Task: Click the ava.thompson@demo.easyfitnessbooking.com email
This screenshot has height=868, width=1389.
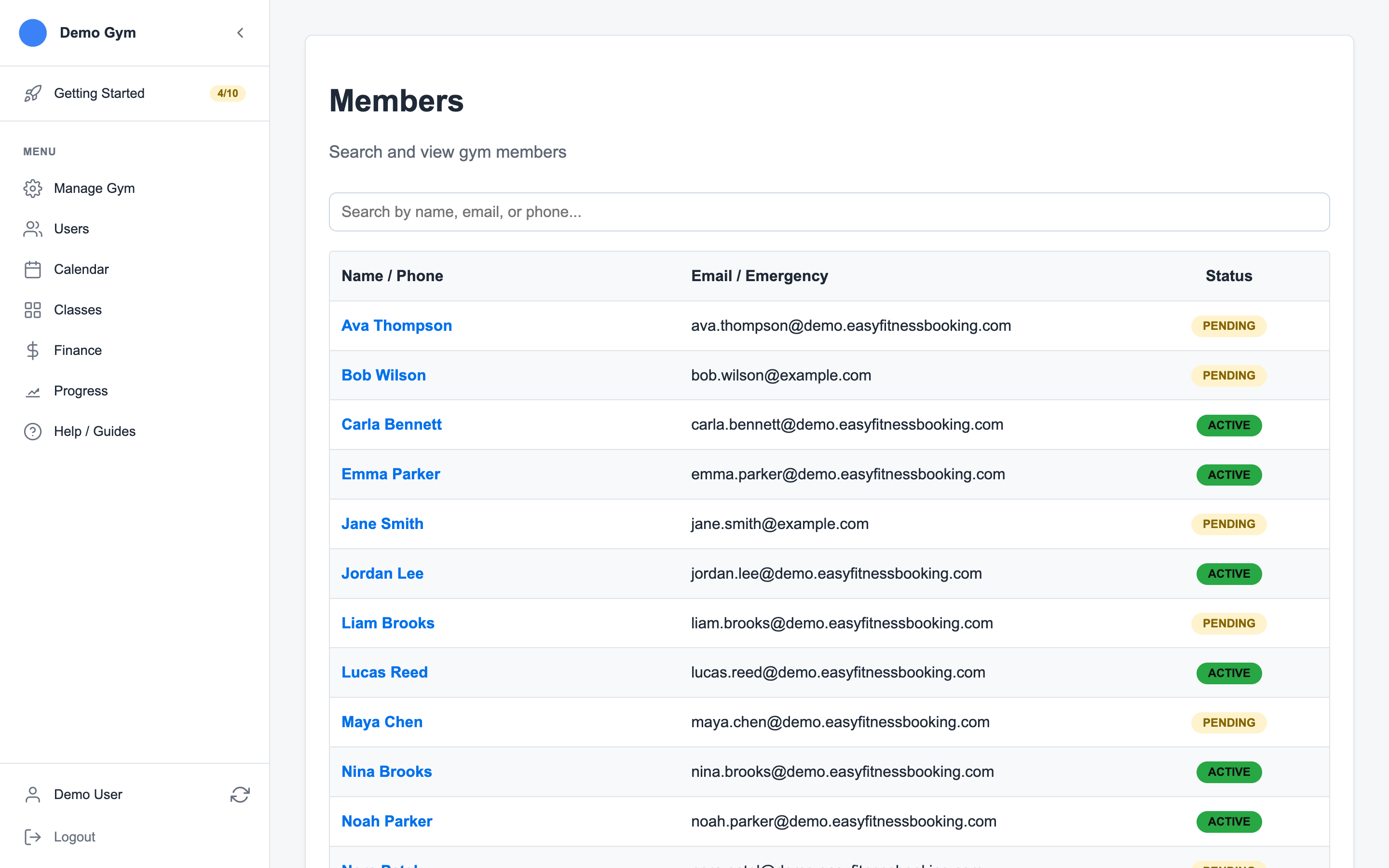Action: tap(851, 325)
